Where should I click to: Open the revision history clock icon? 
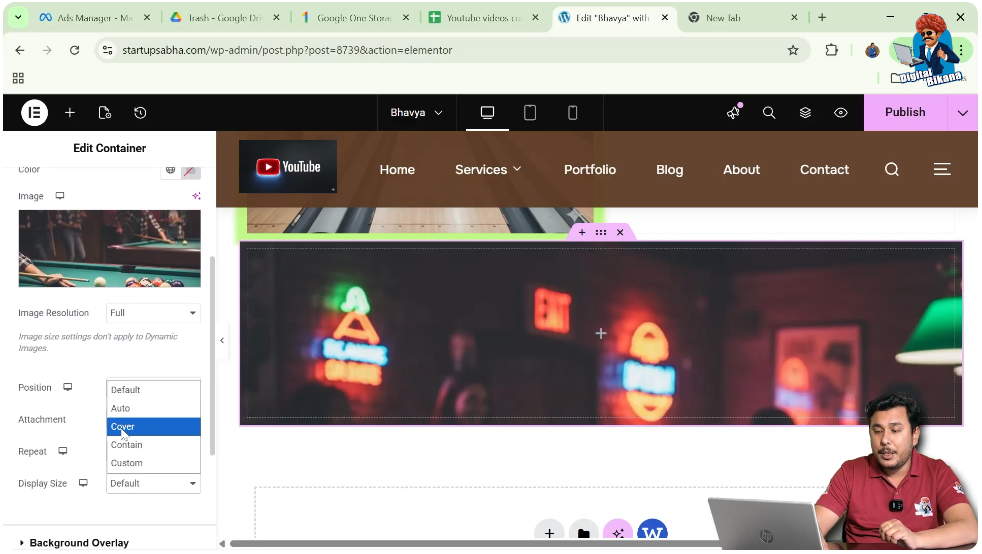[140, 113]
